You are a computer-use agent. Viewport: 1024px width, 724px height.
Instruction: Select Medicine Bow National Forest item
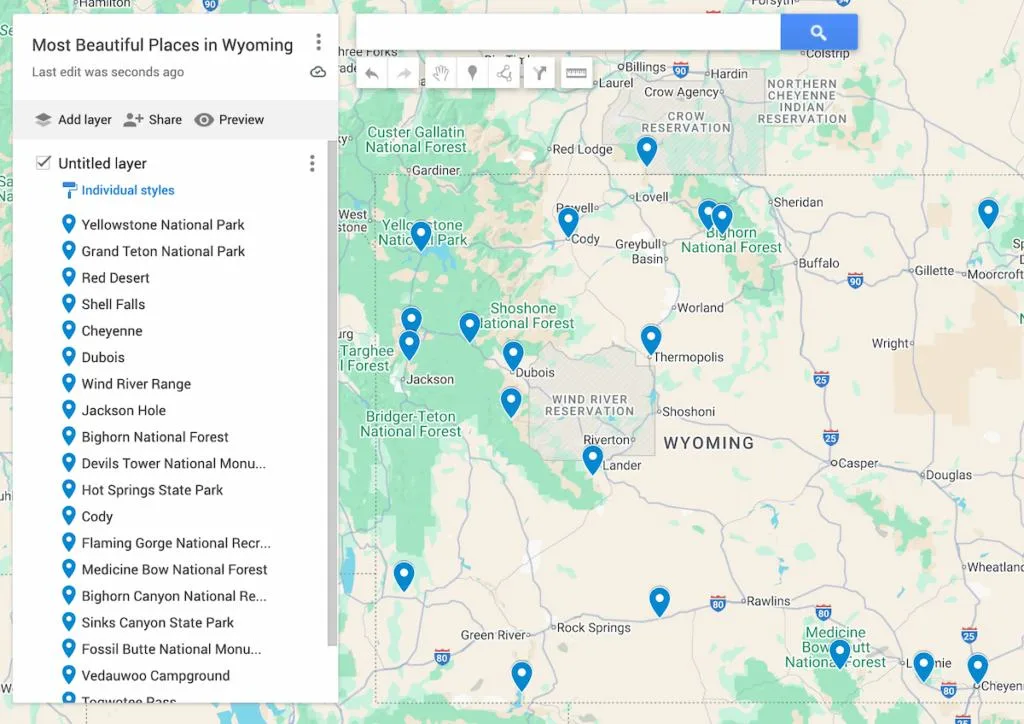coord(174,570)
